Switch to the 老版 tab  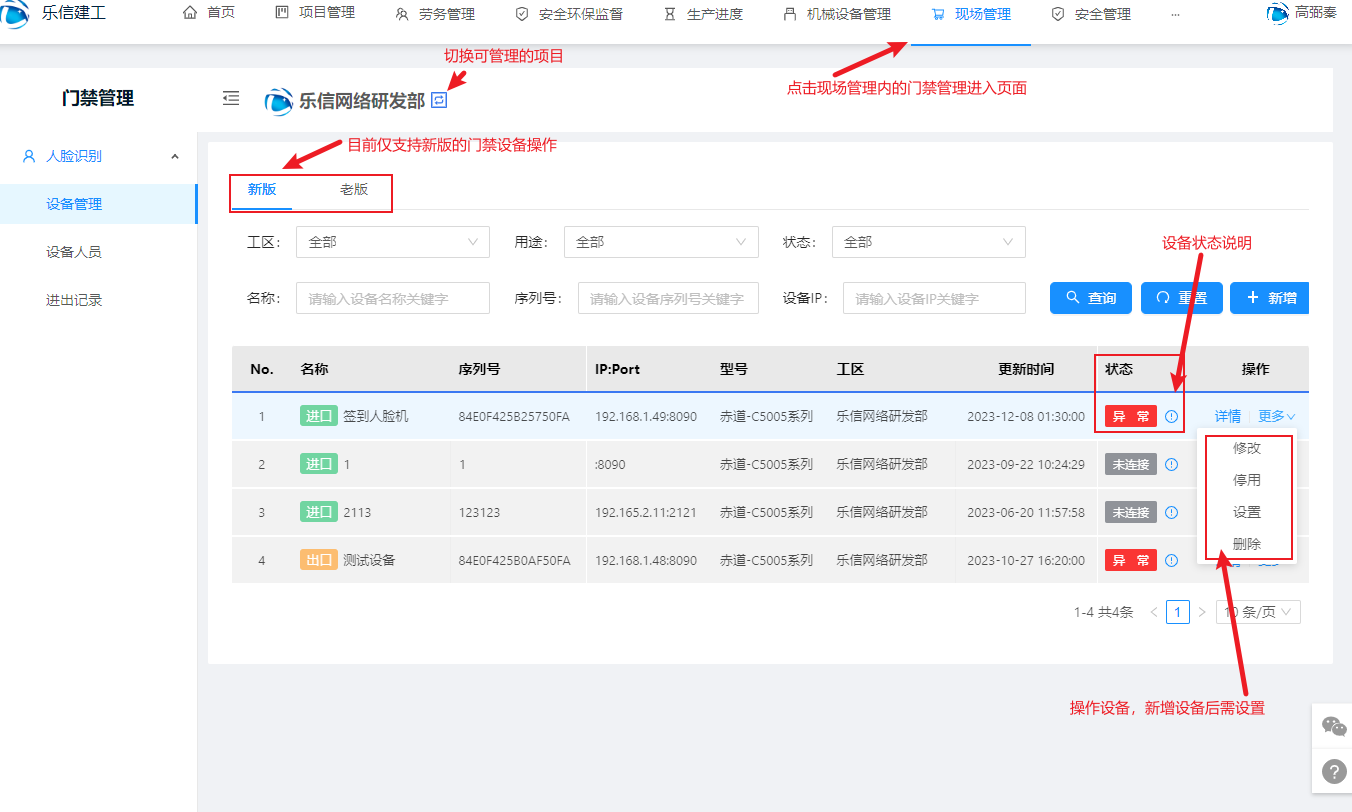pos(353,190)
